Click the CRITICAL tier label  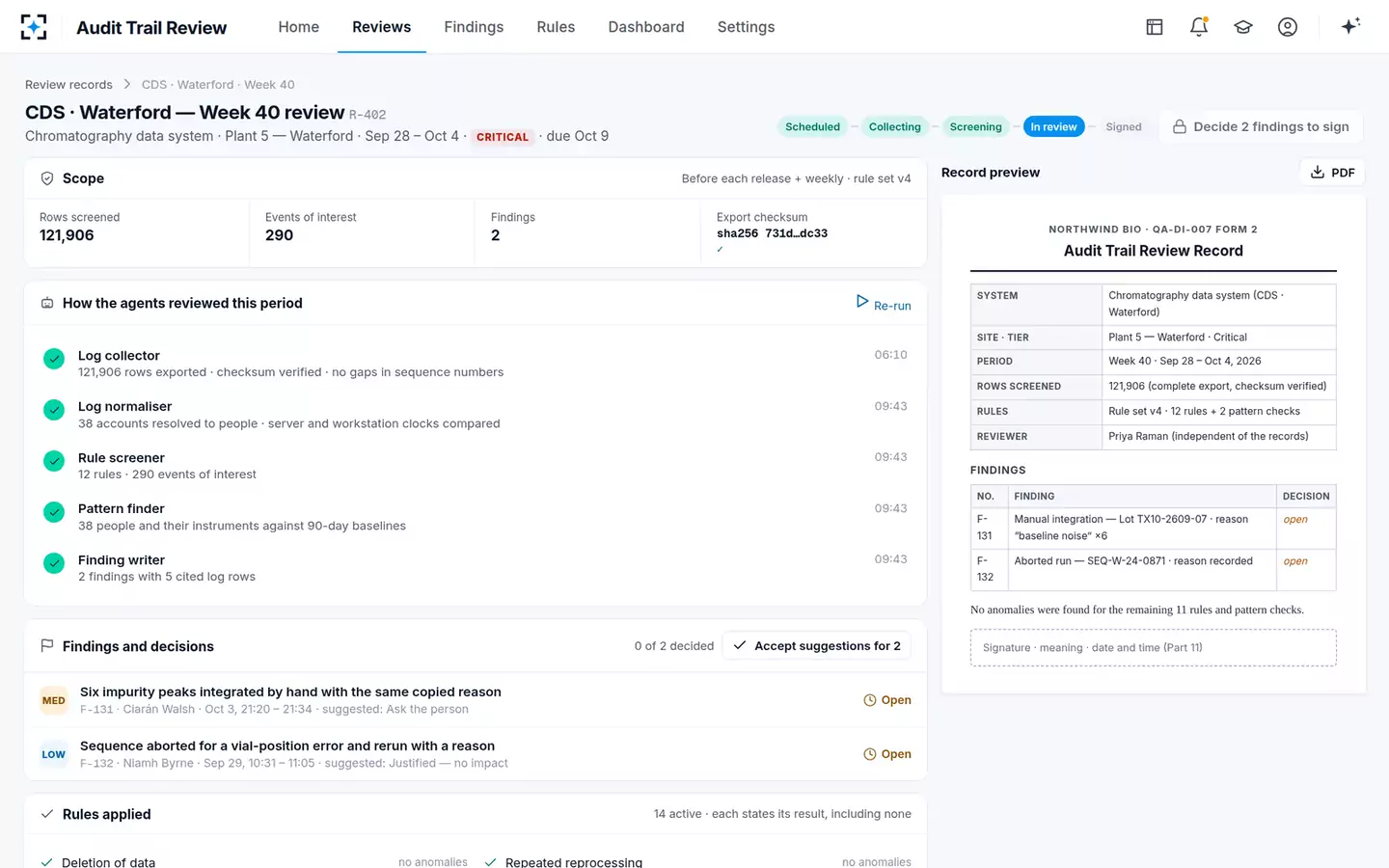point(503,137)
